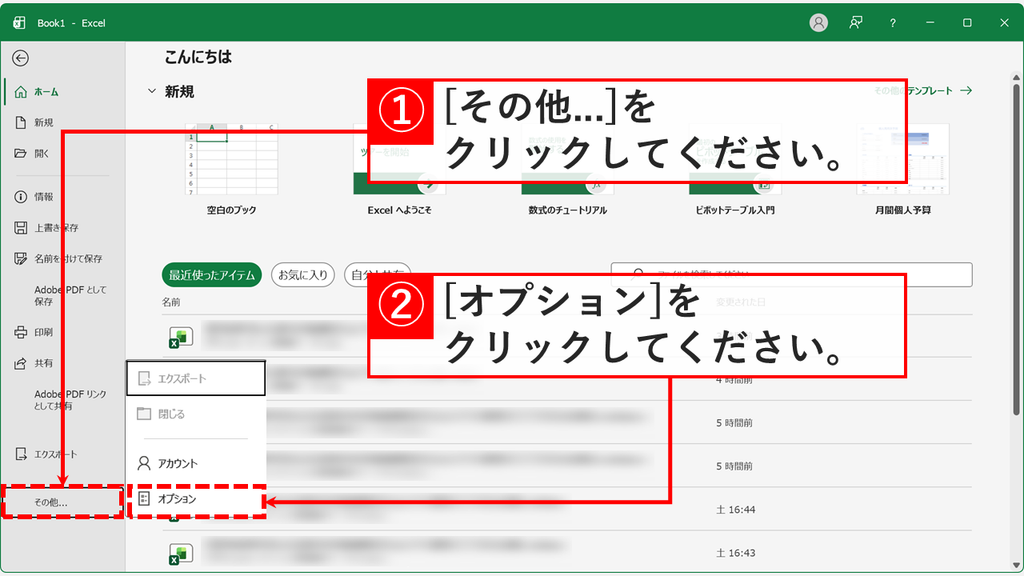Click the save-as disk icon
The height and width of the screenshot is (576, 1024).
pyautogui.click(x=21, y=259)
